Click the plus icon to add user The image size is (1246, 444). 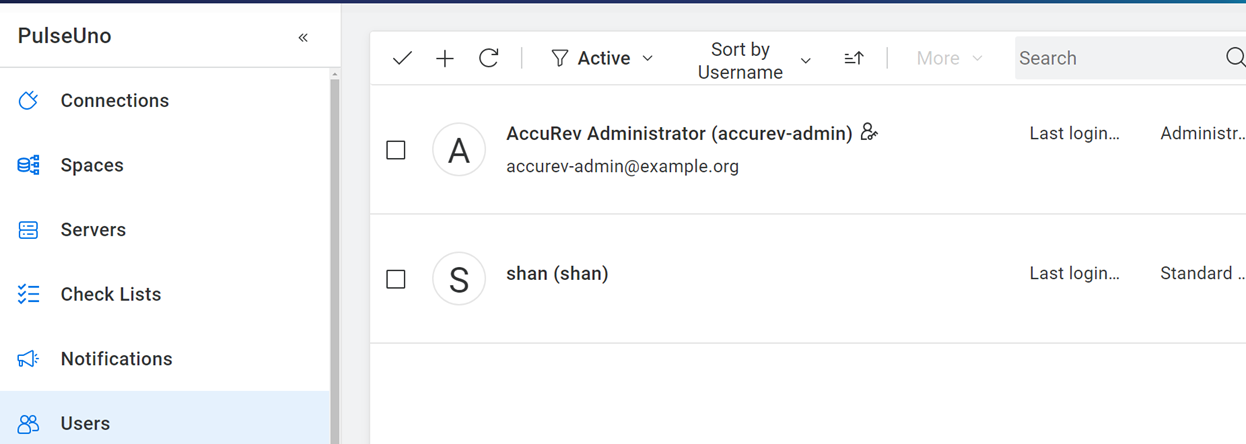click(x=445, y=58)
